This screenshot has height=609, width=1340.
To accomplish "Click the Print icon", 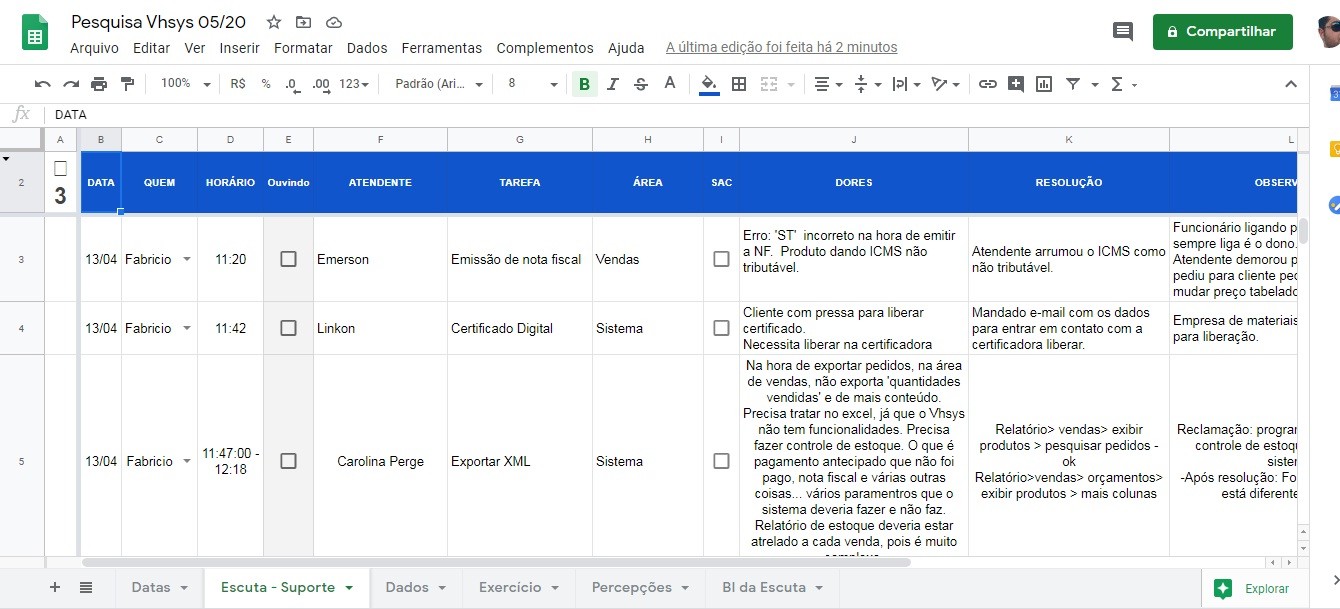I will click(99, 84).
